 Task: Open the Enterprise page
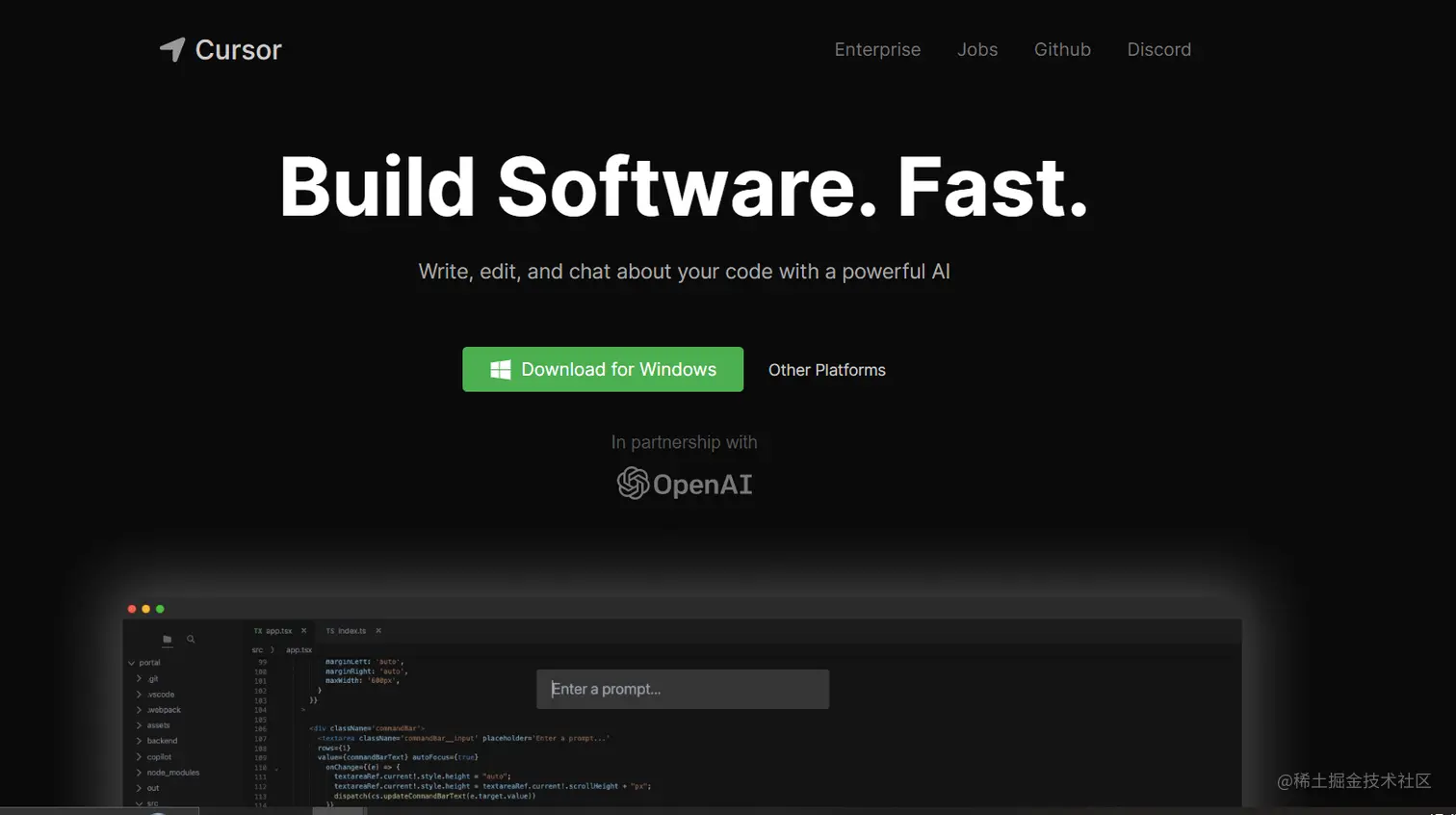(x=877, y=49)
